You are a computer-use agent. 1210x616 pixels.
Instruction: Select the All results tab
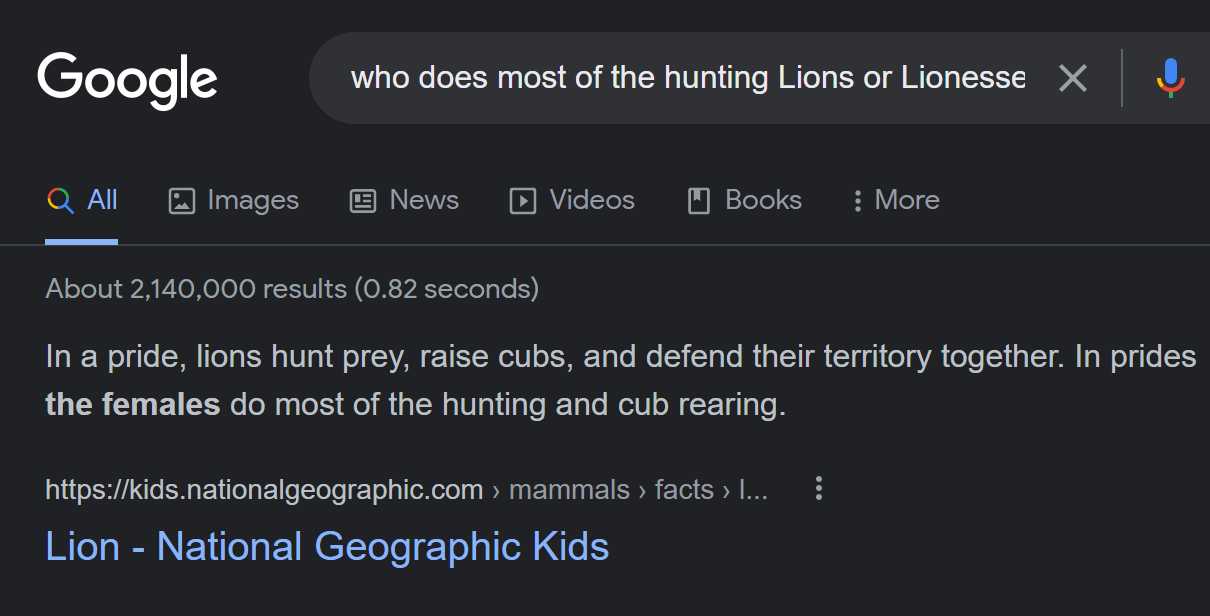pyautogui.click(x=102, y=200)
